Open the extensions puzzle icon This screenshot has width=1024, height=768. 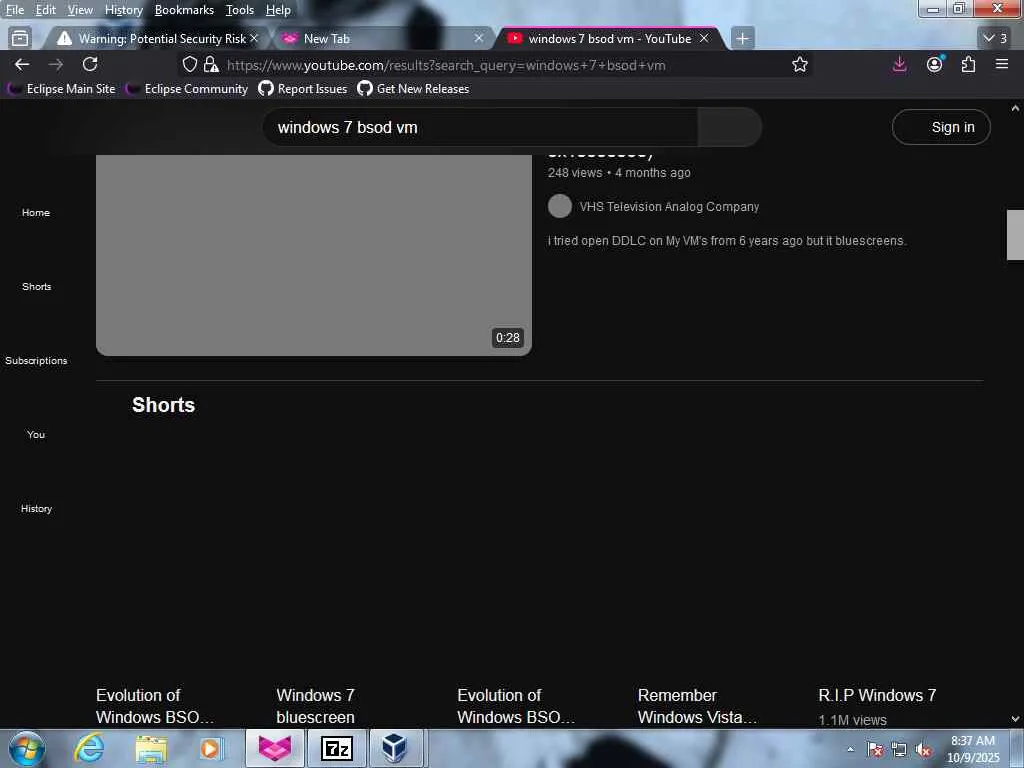click(x=968, y=64)
